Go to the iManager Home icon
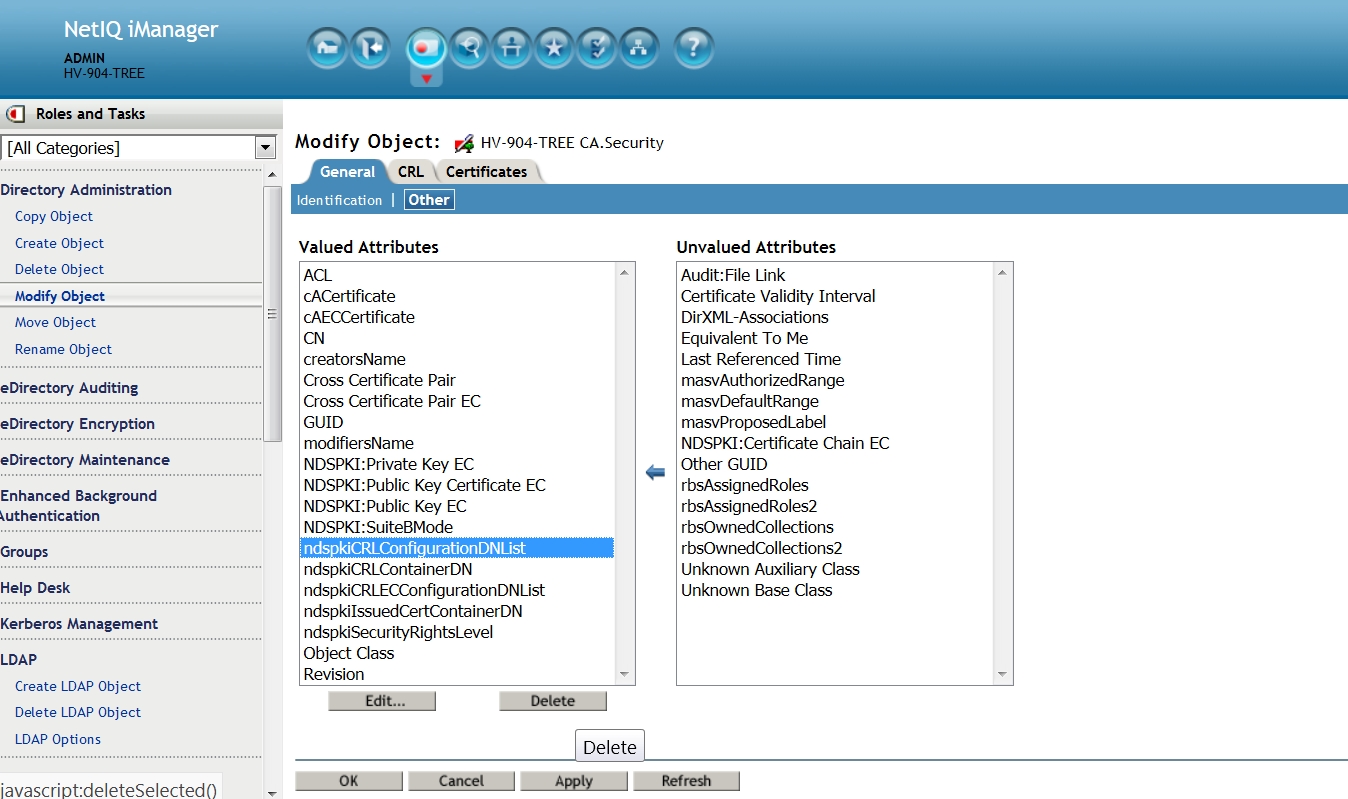 (x=327, y=47)
